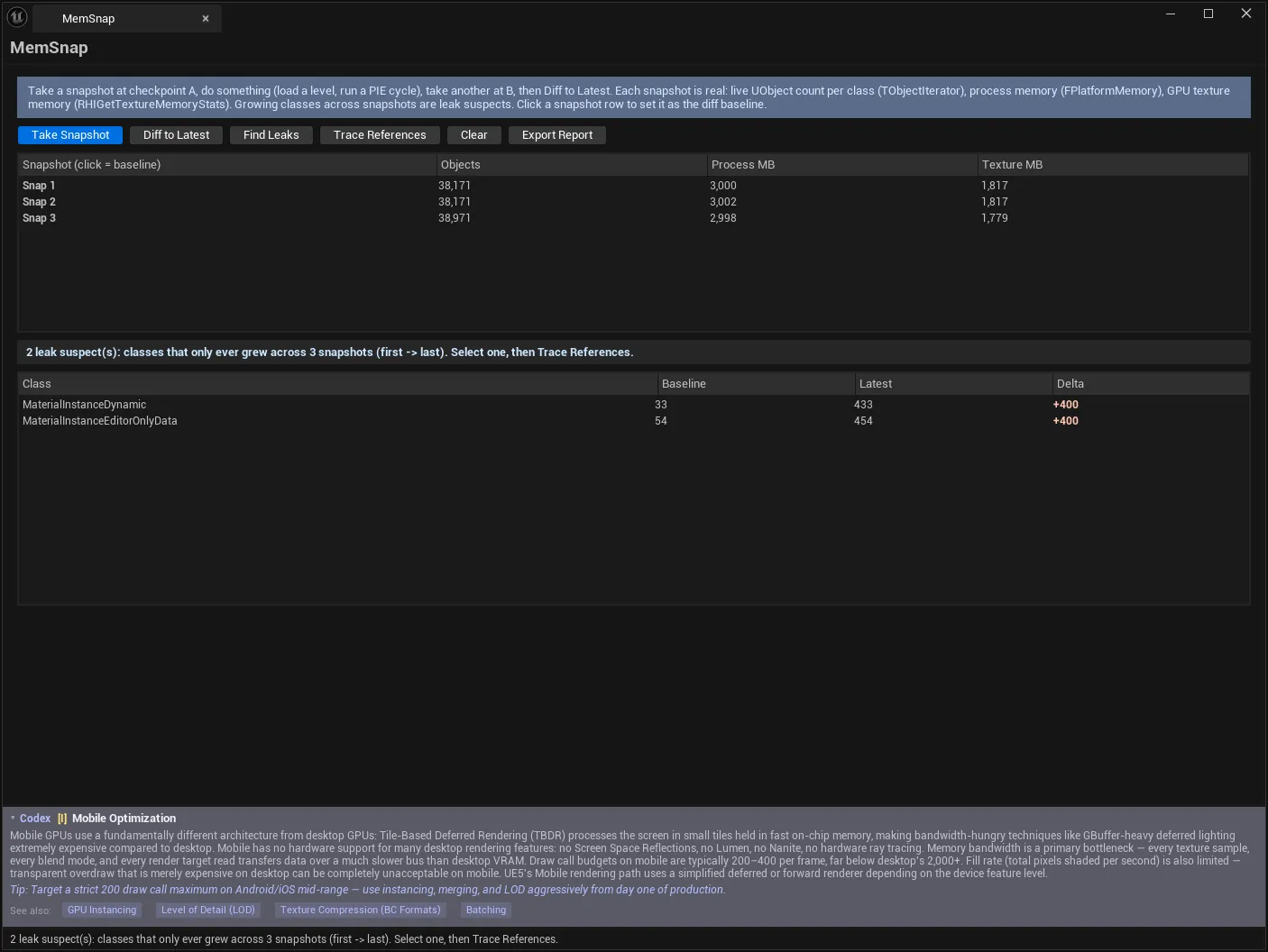Open the Level of Detail (LOD) tag
This screenshot has height=952, width=1268.
point(208,911)
